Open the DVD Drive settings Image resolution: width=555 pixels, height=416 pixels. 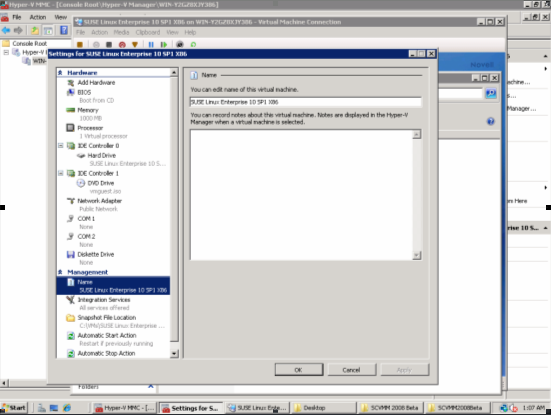(101, 183)
